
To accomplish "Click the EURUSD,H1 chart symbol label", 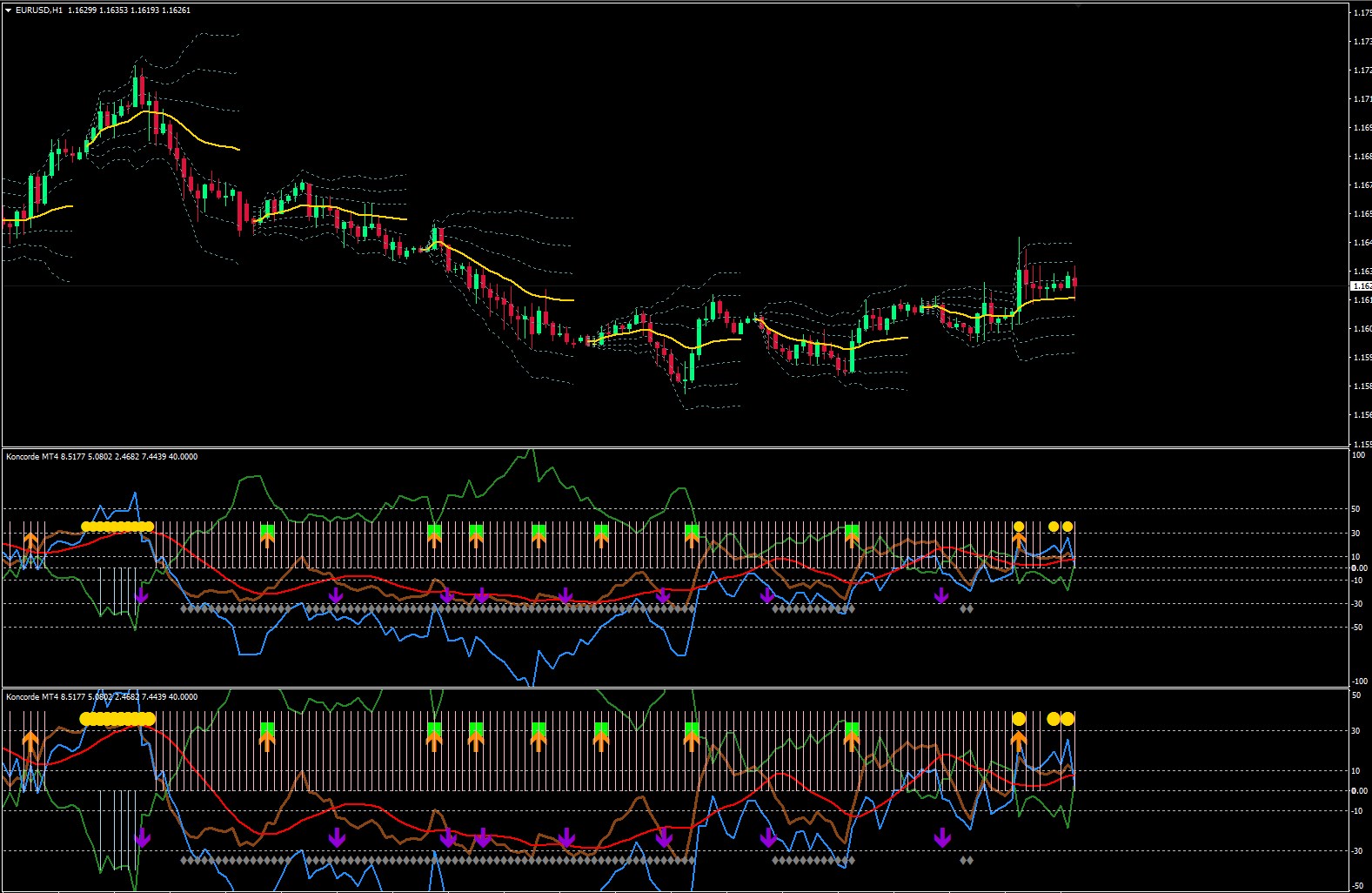I will tap(39, 10).
